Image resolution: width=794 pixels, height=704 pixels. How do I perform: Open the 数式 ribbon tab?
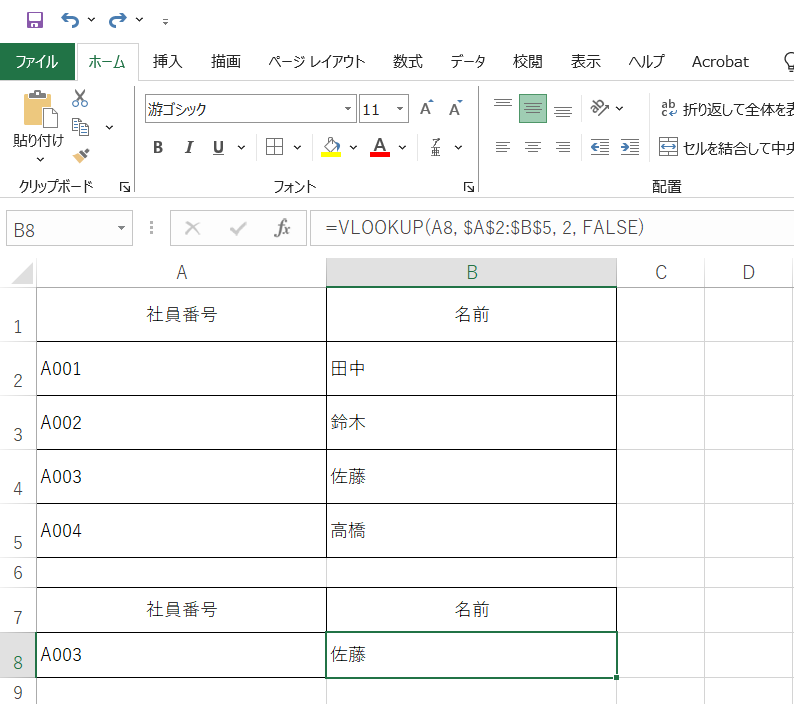point(407,61)
